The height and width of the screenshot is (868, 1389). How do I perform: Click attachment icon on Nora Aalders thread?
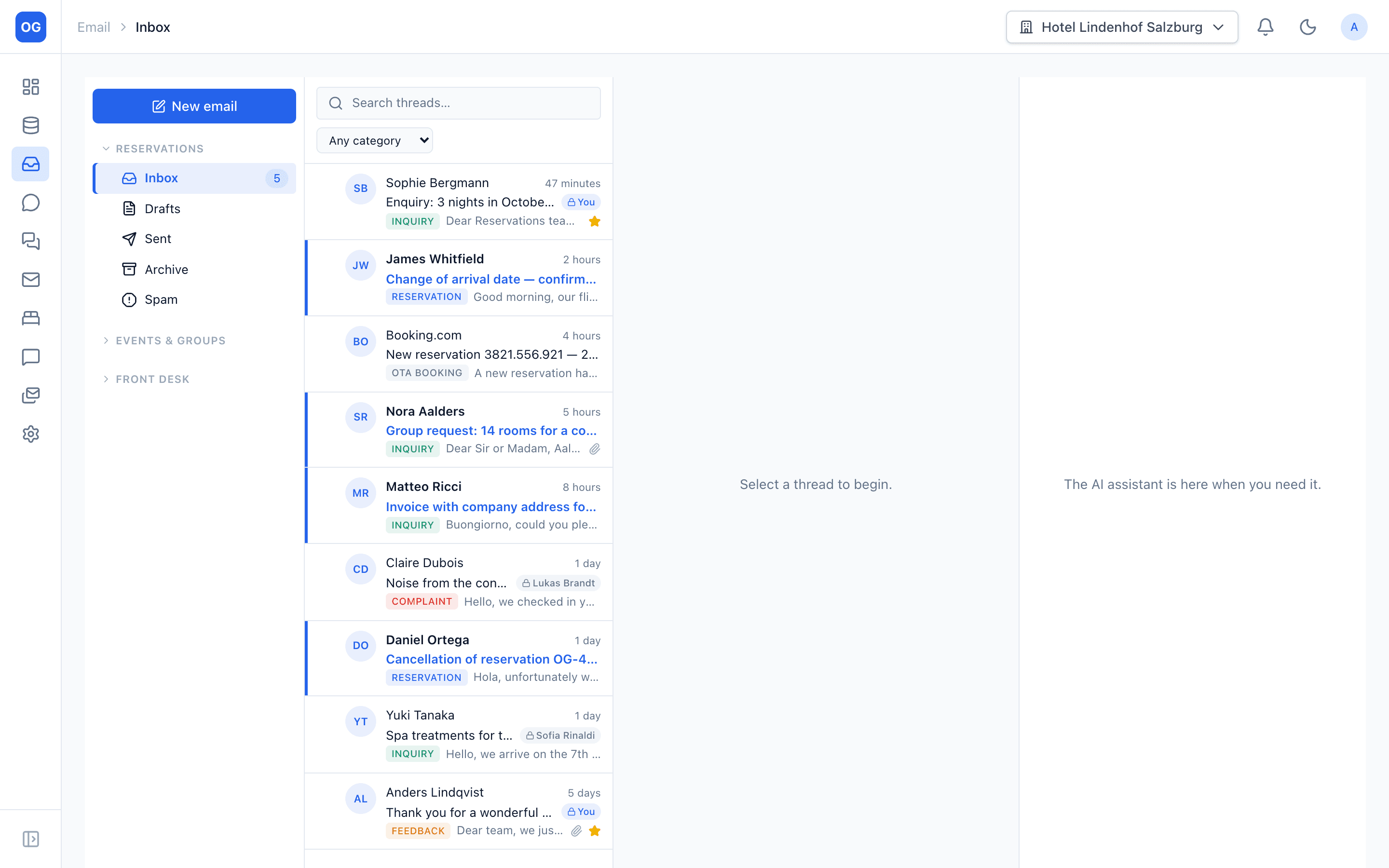[595, 449]
